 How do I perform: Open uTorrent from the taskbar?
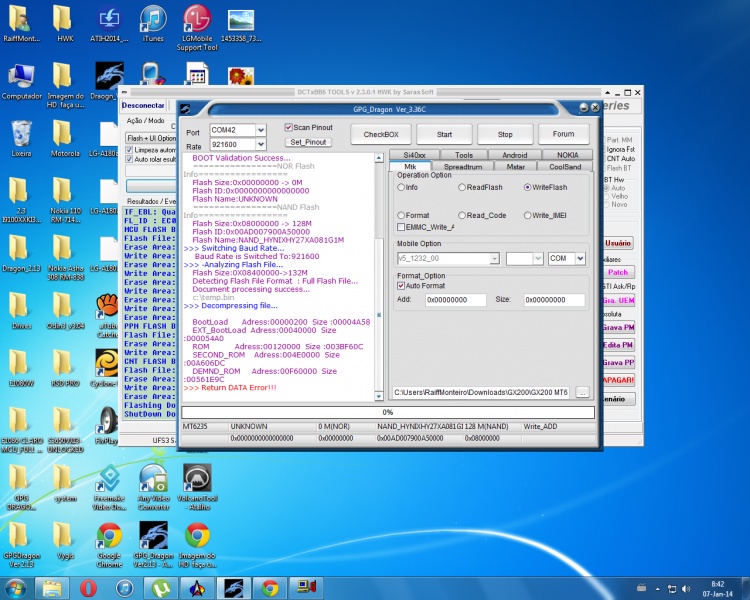point(161,588)
